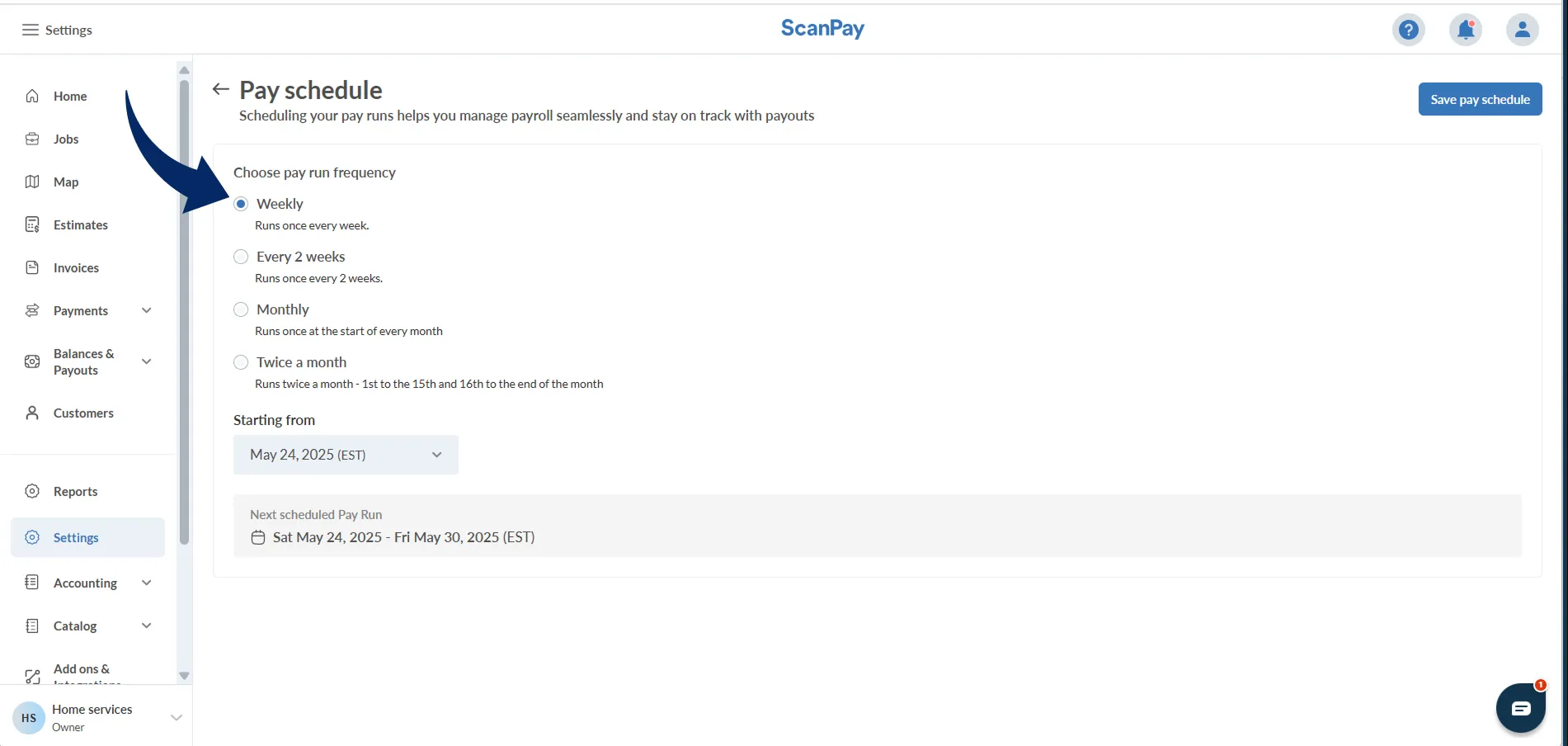Open the hamburger menu icon
This screenshot has height=746, width=1568.
(x=31, y=30)
